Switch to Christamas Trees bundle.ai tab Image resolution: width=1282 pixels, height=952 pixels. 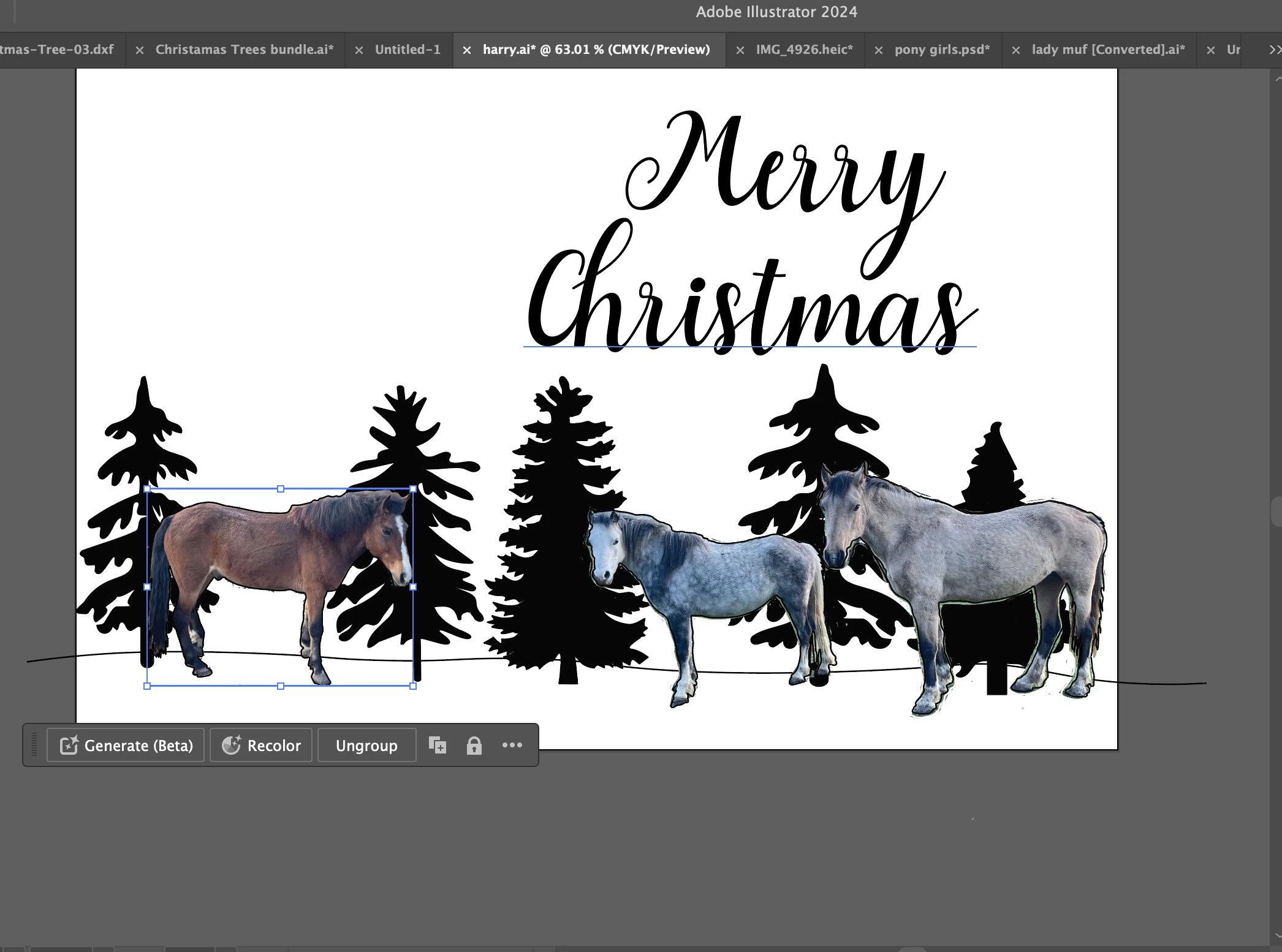(244, 50)
